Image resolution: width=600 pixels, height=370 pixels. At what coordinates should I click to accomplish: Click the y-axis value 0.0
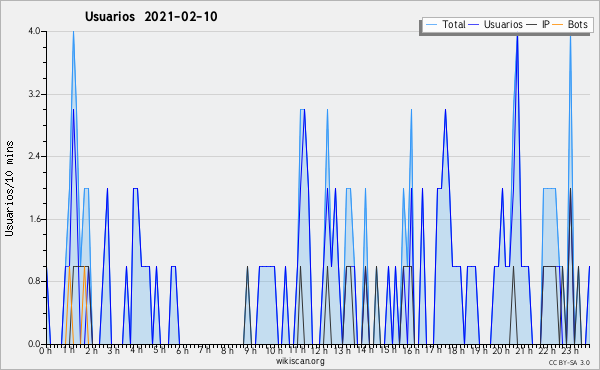34,344
